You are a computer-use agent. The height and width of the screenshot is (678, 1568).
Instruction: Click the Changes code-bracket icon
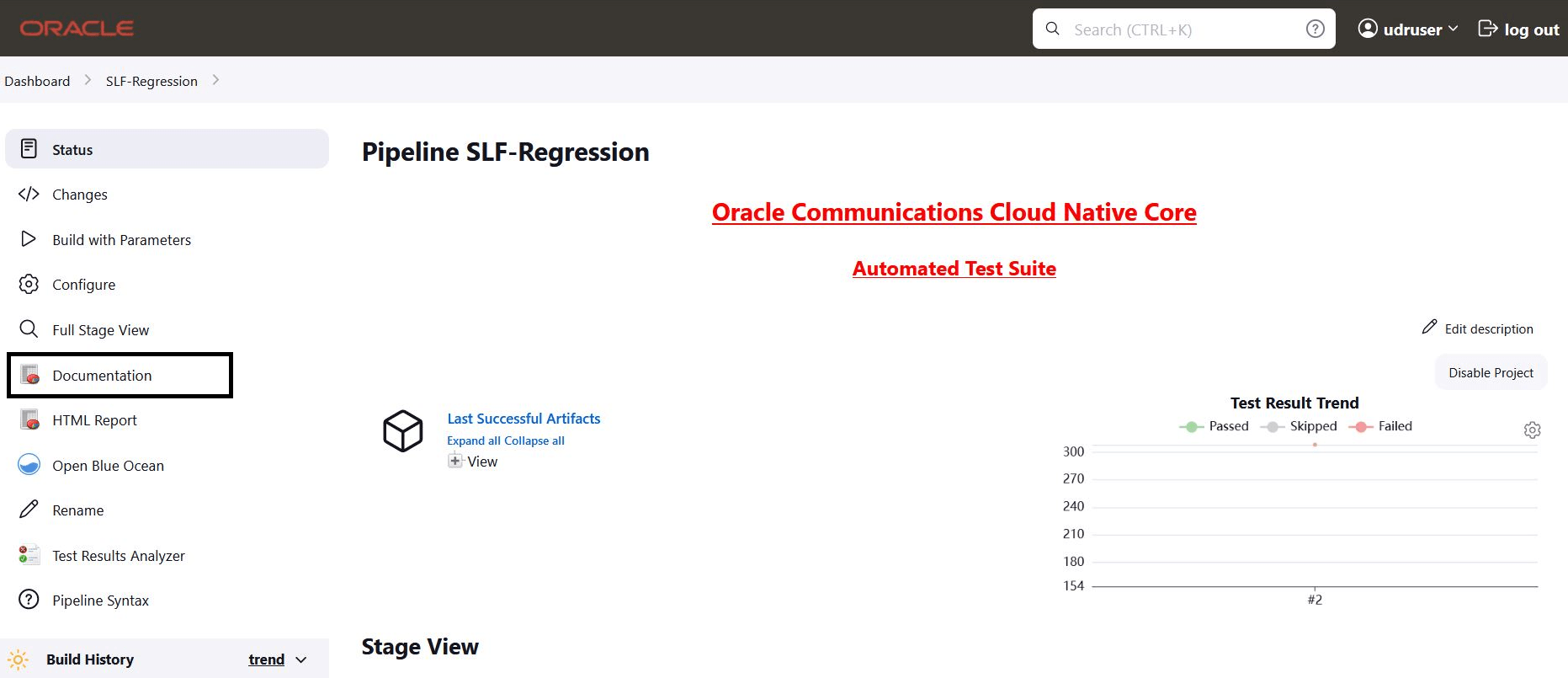(x=29, y=194)
